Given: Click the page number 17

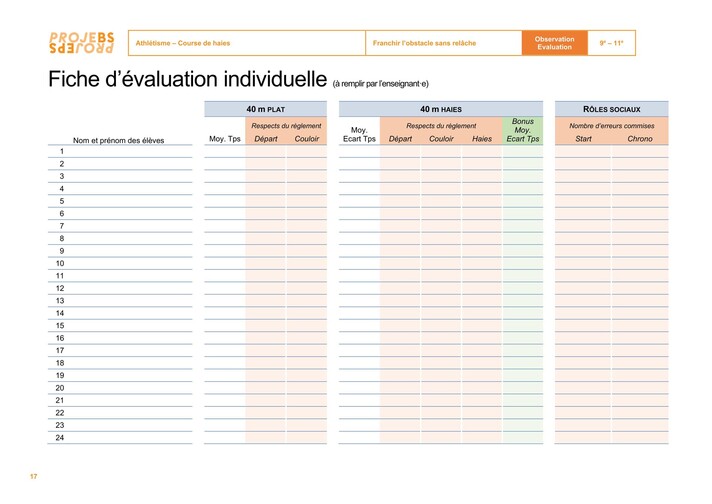Looking at the screenshot, I should pyautogui.click(x=34, y=476).
